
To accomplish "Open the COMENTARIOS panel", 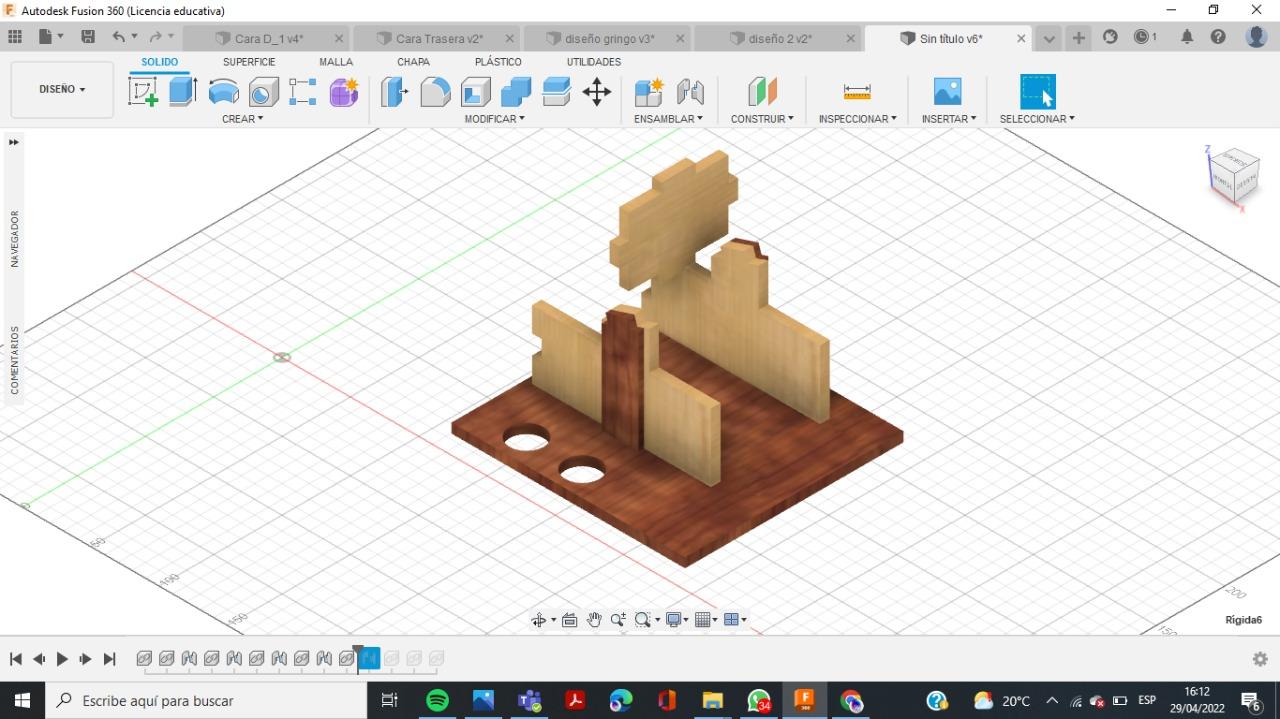I will tap(15, 360).
